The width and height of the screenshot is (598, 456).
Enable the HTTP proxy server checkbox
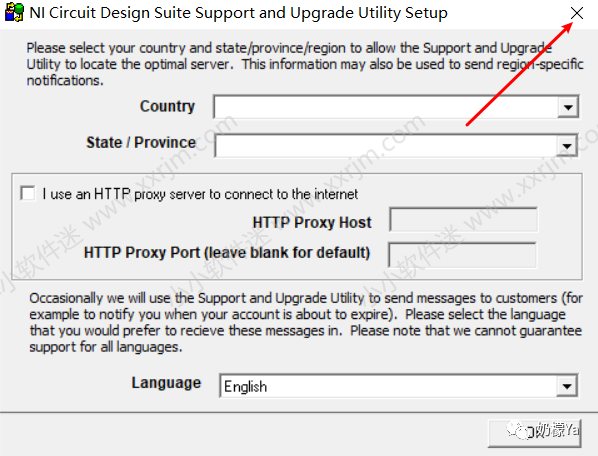(x=28, y=193)
